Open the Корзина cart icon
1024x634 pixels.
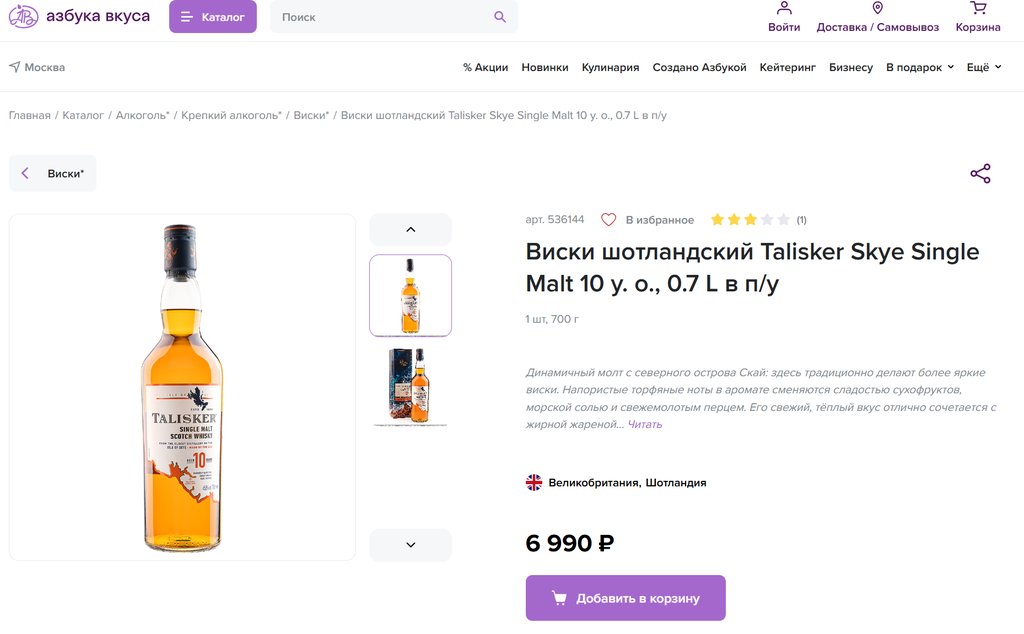[977, 9]
